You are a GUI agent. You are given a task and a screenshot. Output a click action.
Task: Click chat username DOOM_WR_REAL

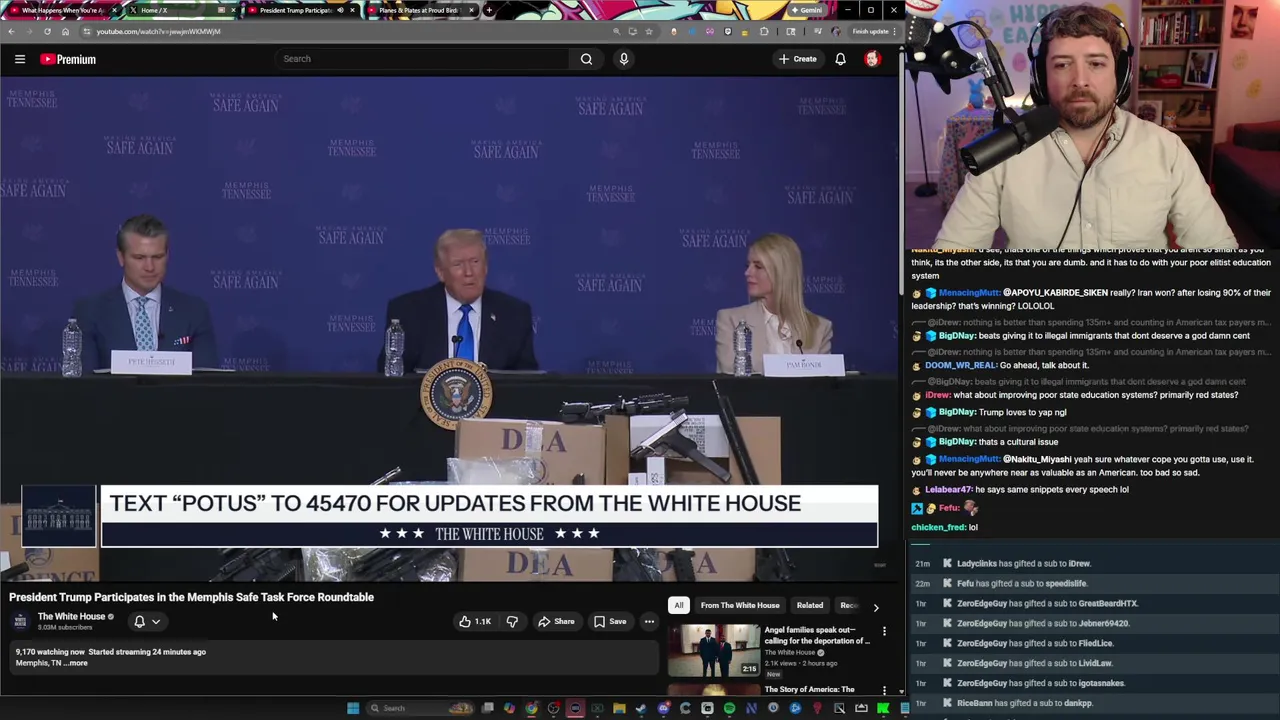pos(961,365)
